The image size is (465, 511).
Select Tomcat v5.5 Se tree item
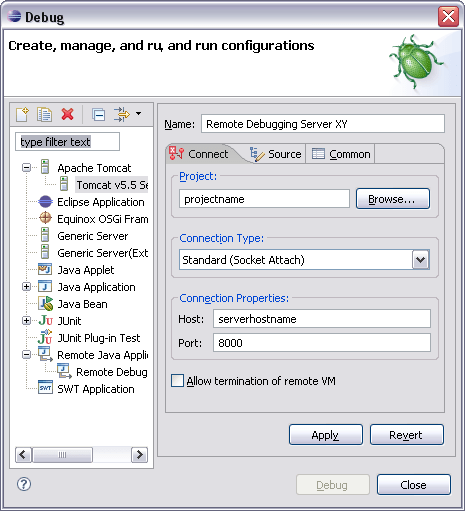pos(112,185)
